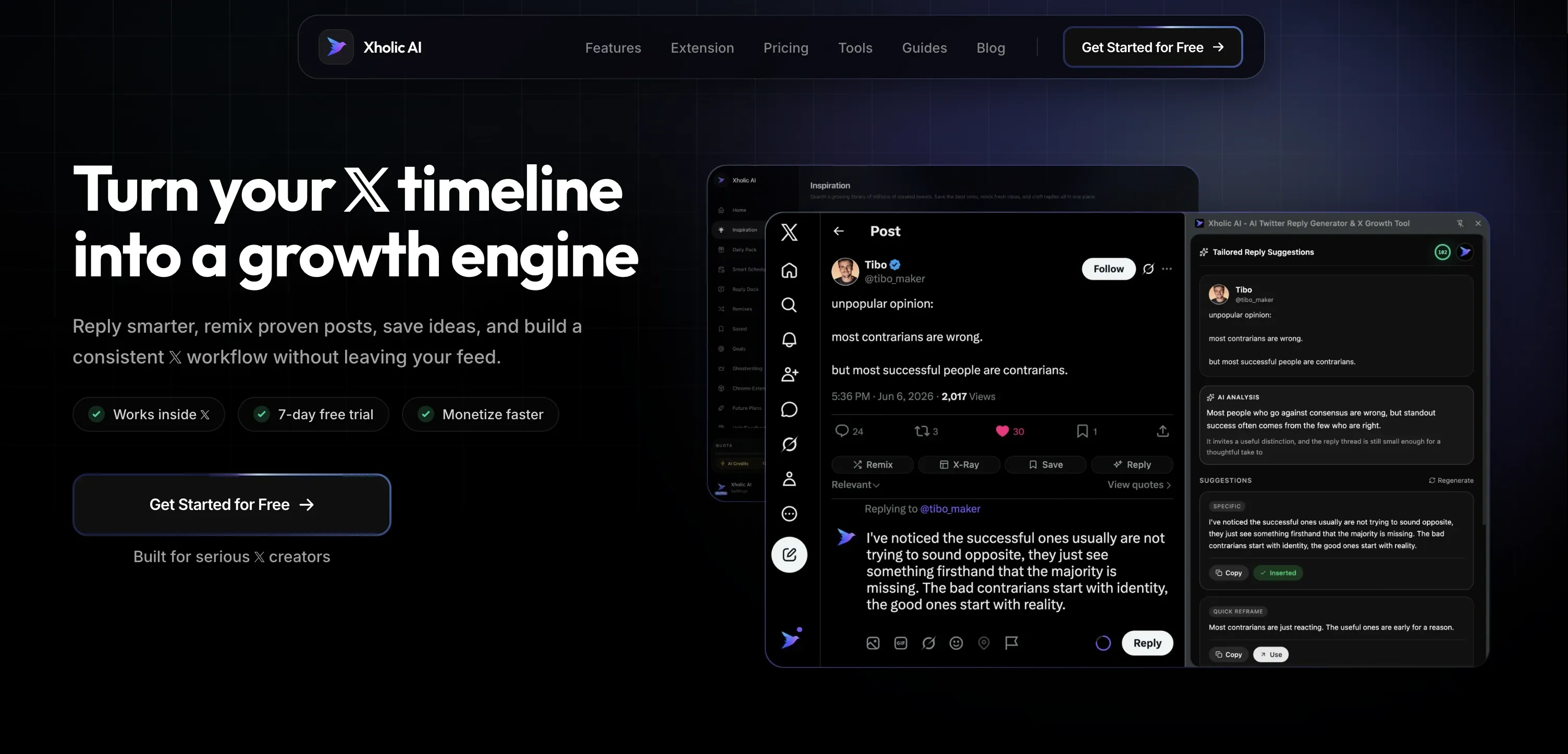Toggle the bookmark icon showing 1
1568x754 pixels.
[x=1082, y=431]
